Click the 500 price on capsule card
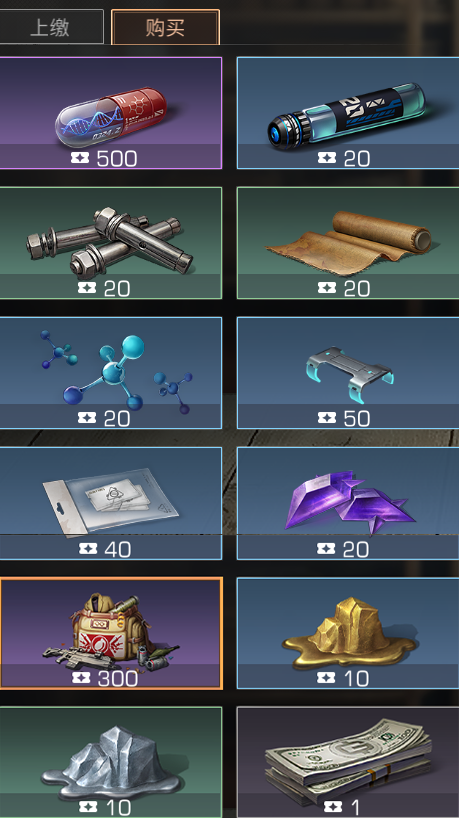The width and height of the screenshot is (459, 818). coord(117,159)
